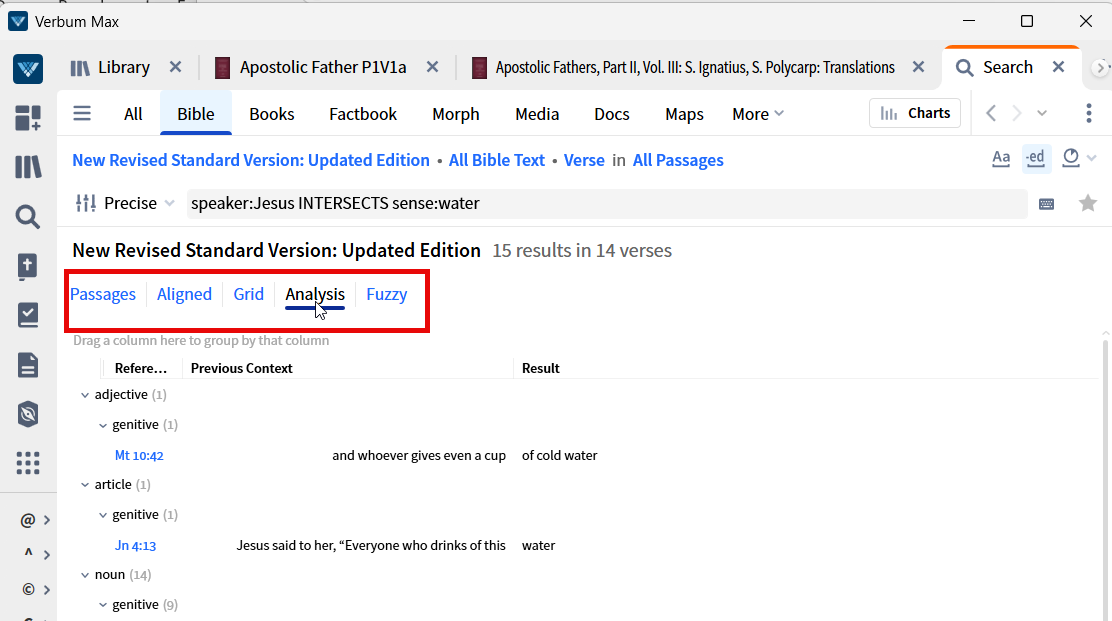
Task: Open the Bible bookmark icon in sidebar
Action: point(28,266)
